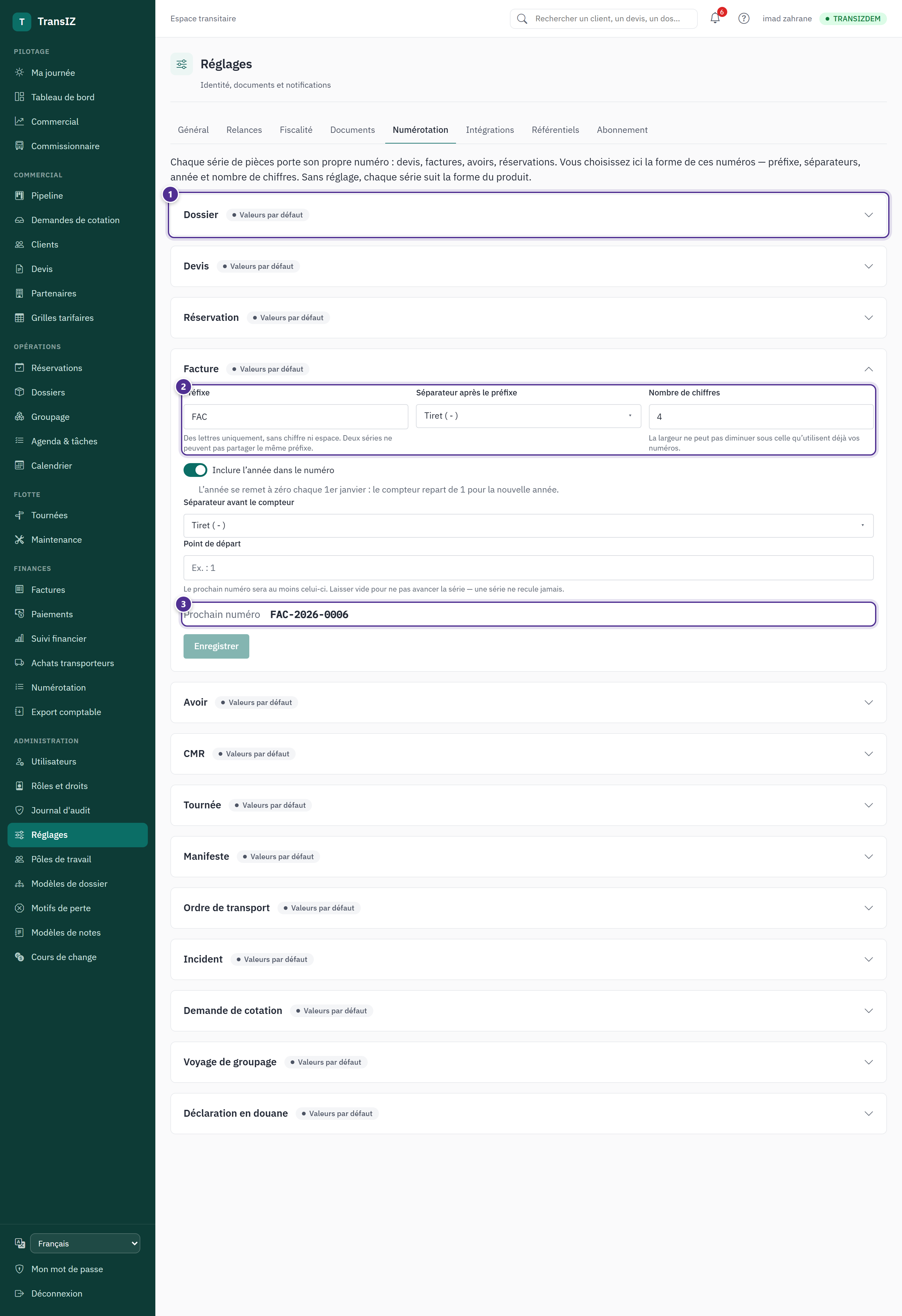Switch to the Fiscalité tab
The width and height of the screenshot is (902, 1316).
pos(296,130)
